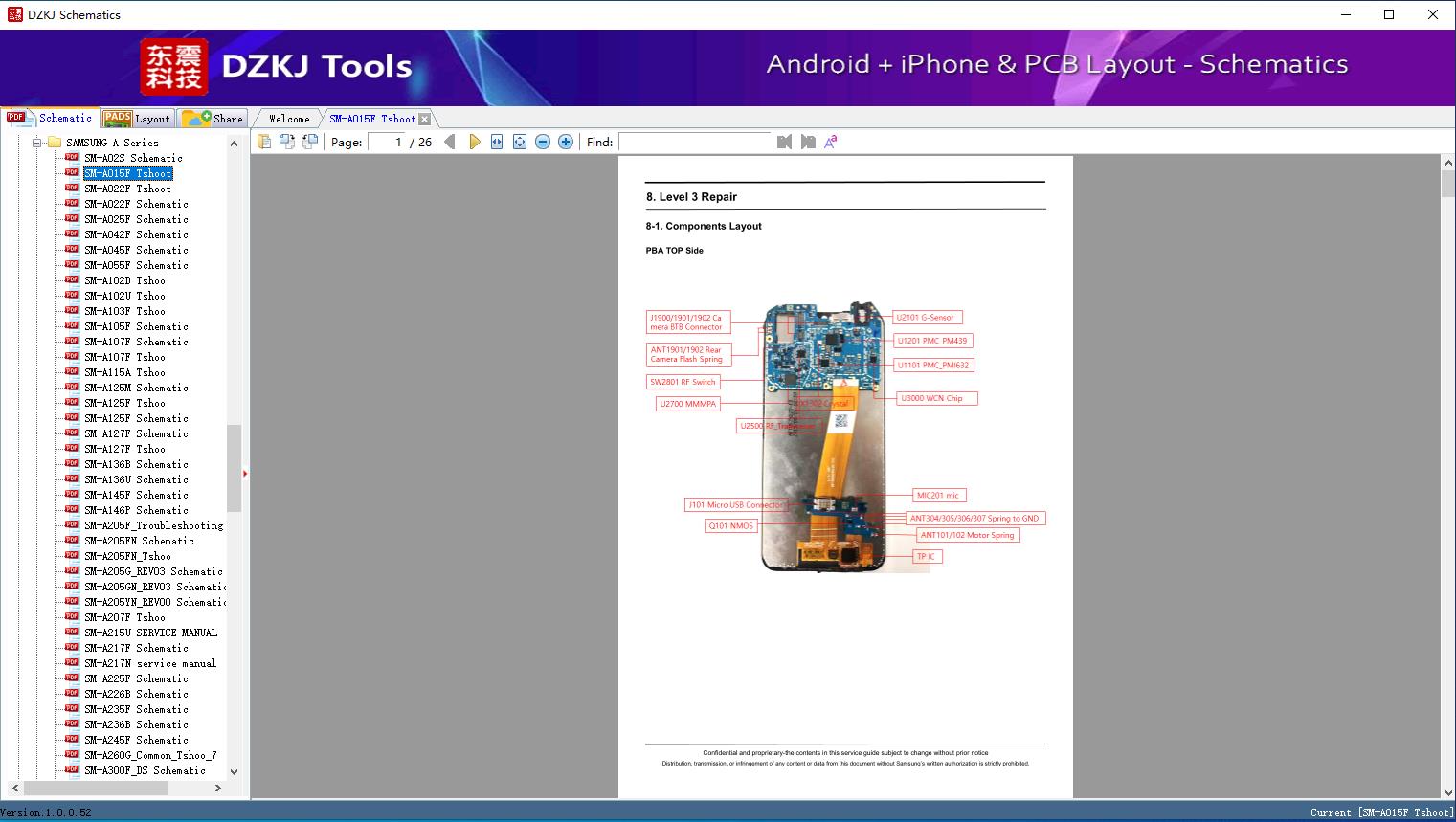This screenshot has height=822, width=1456.
Task: Click the tree panel scroll down arrow
Action: tap(234, 771)
